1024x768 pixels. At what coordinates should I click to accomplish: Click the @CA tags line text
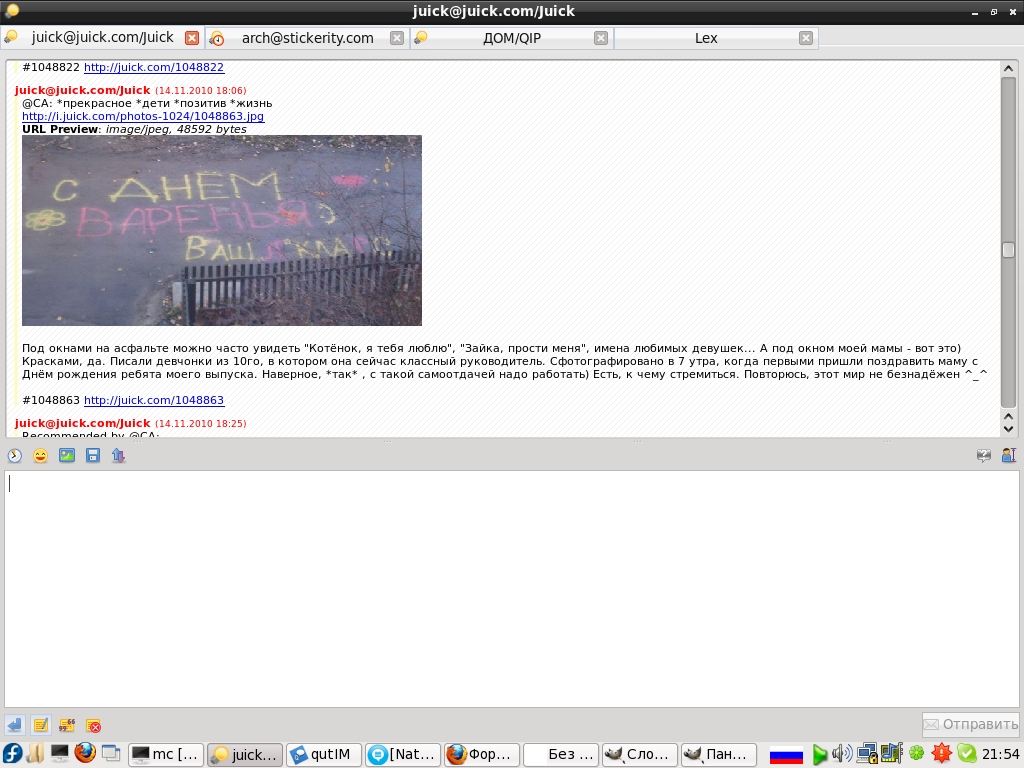coord(147,103)
